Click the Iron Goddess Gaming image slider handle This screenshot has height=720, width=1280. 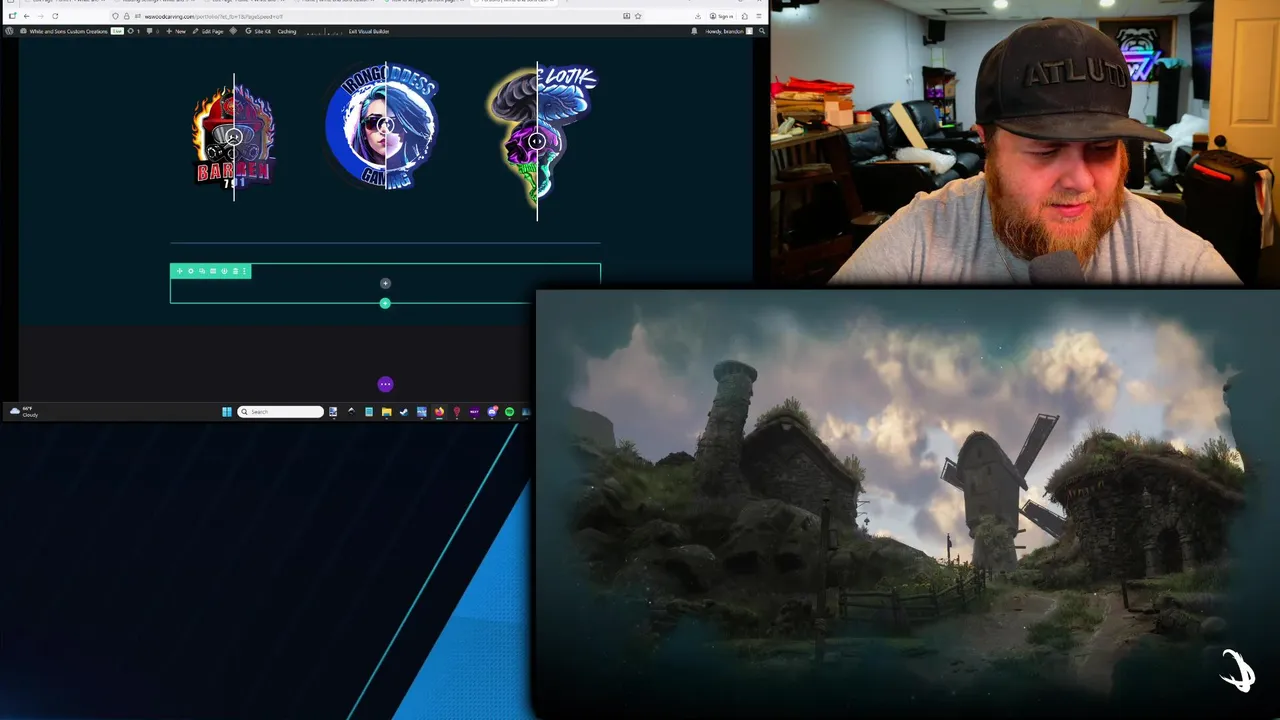point(385,125)
